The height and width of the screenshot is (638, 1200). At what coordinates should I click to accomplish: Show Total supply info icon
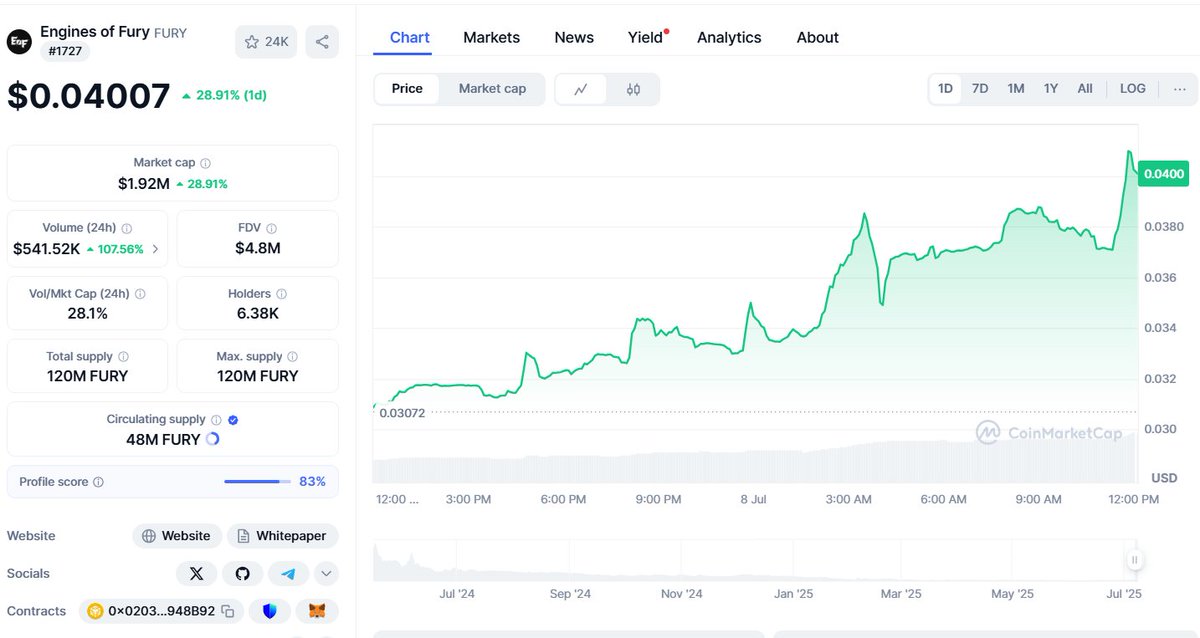[123, 357]
